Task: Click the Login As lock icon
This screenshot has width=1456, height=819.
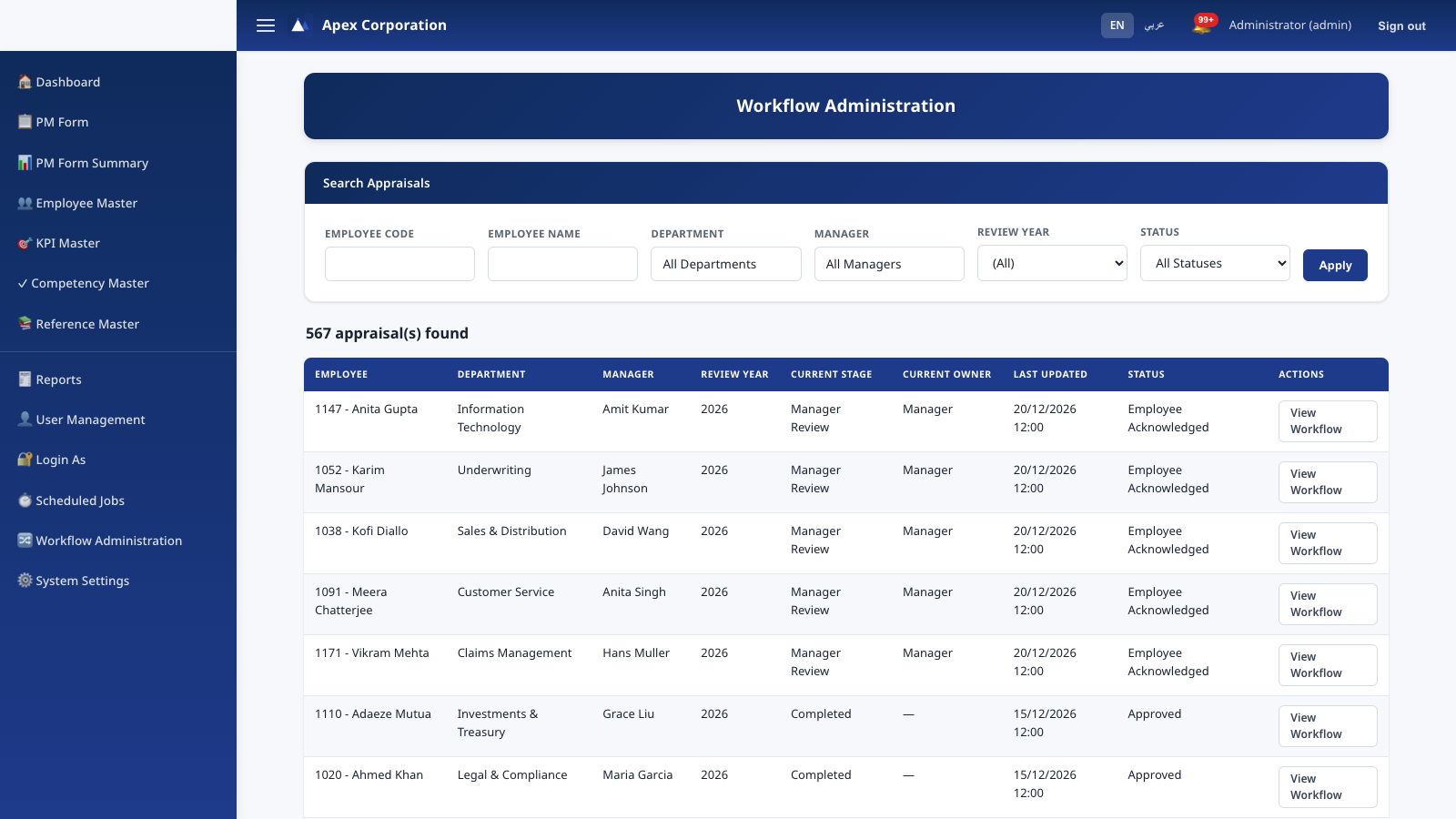Action: [x=25, y=460]
